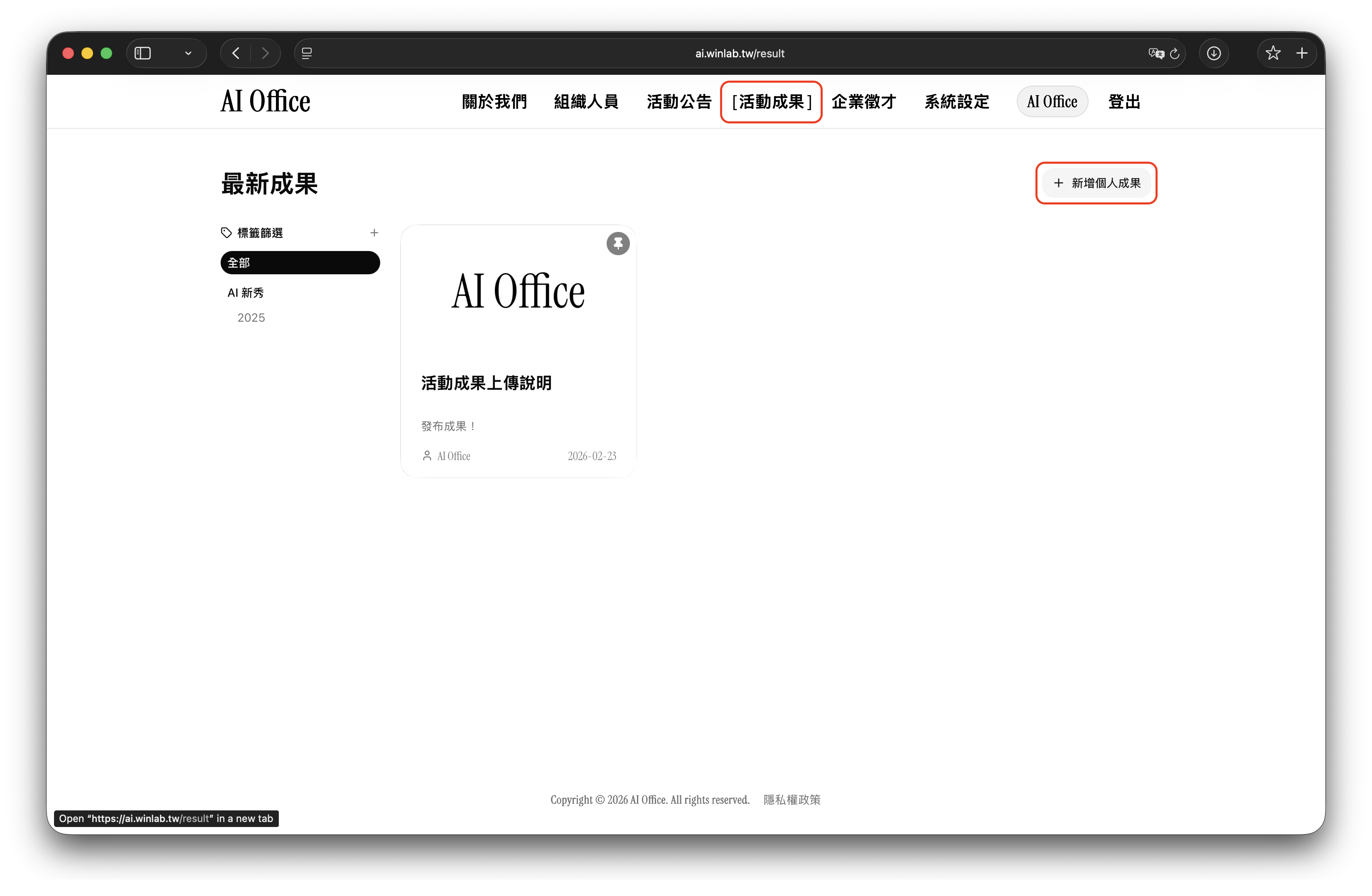Toggle the browser sidebar icon
Screen dimensions: 1372x896
point(143,53)
